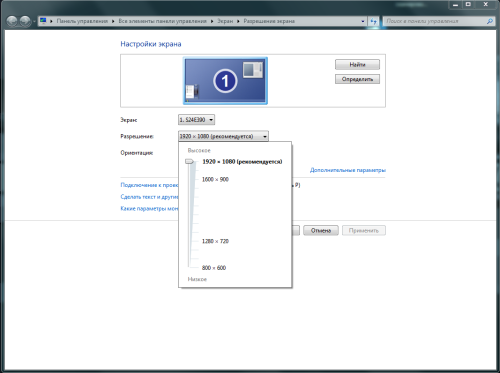The image size is (500, 373).
Task: Open Экран breadcrumb in address bar
Action: click(225, 21)
